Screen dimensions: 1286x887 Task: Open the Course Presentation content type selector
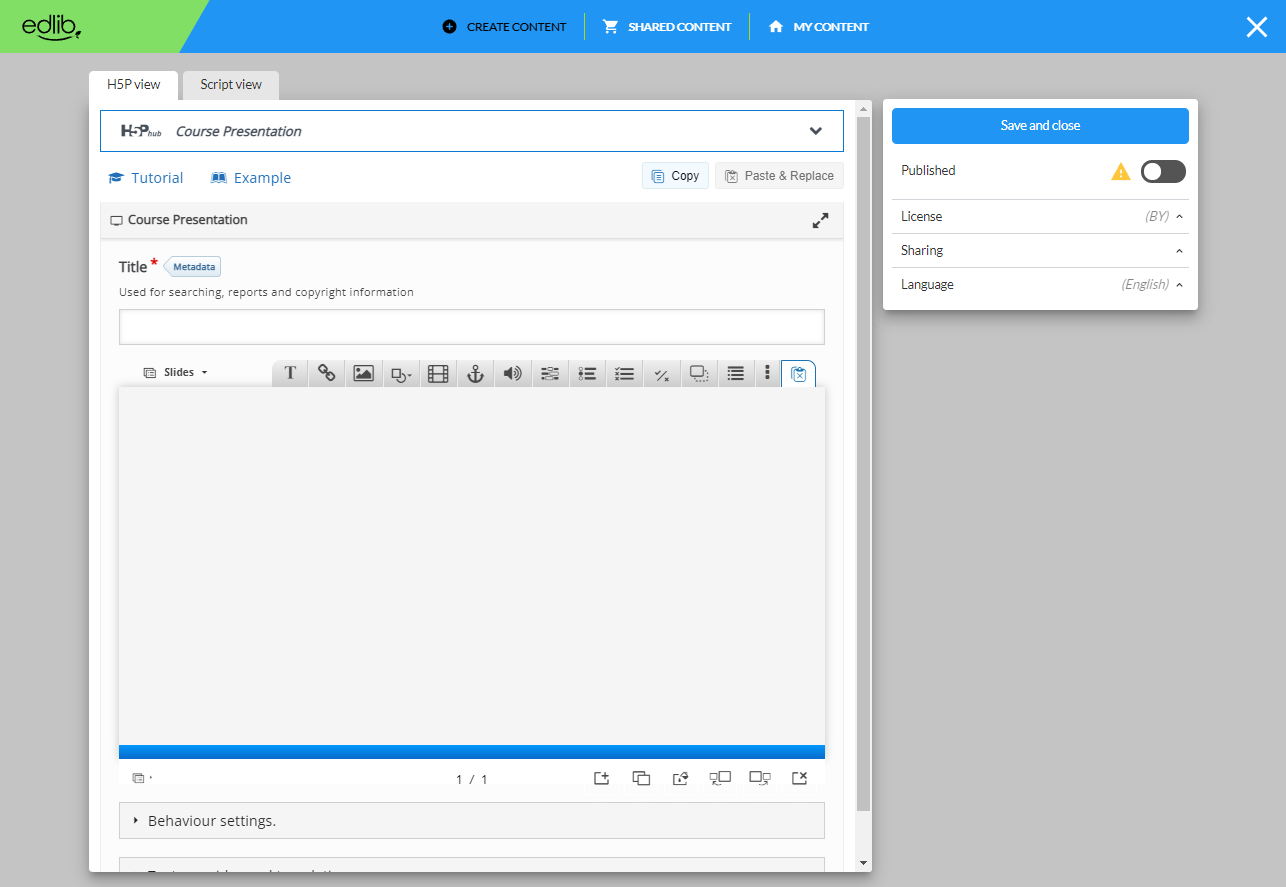pos(472,131)
